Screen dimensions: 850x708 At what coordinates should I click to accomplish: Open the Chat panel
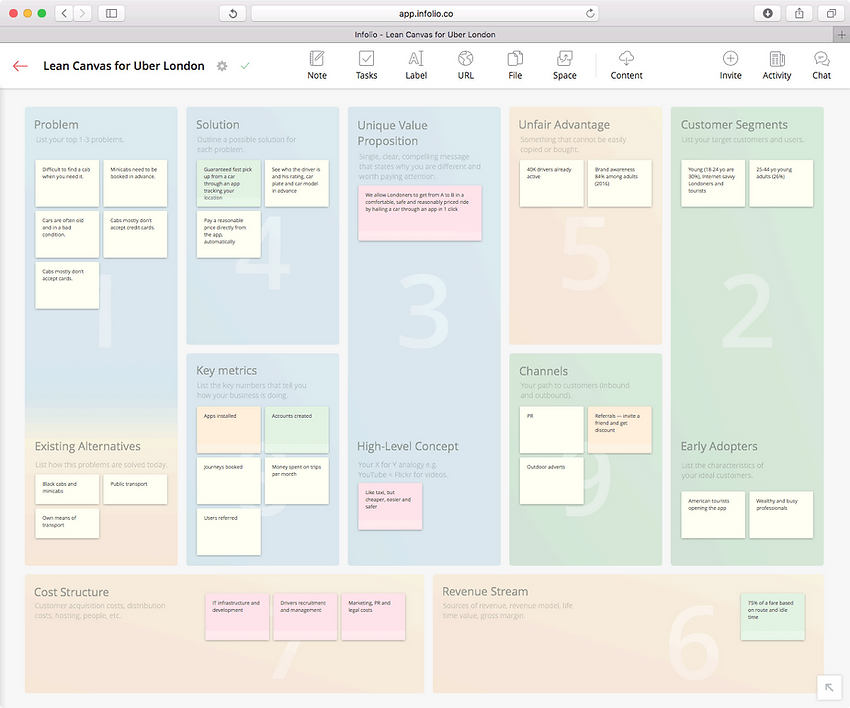[821, 65]
